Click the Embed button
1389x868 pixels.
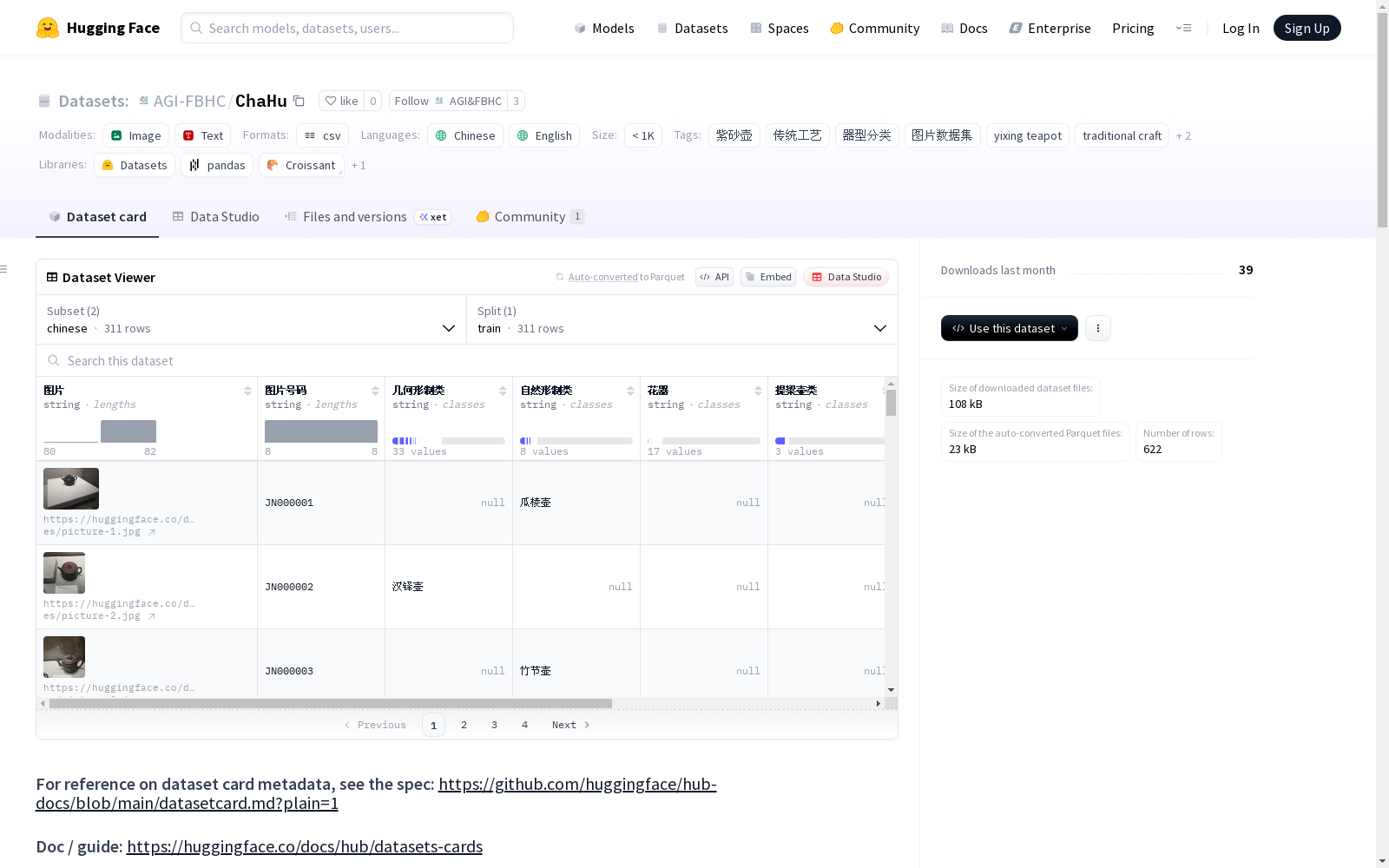[768, 277]
